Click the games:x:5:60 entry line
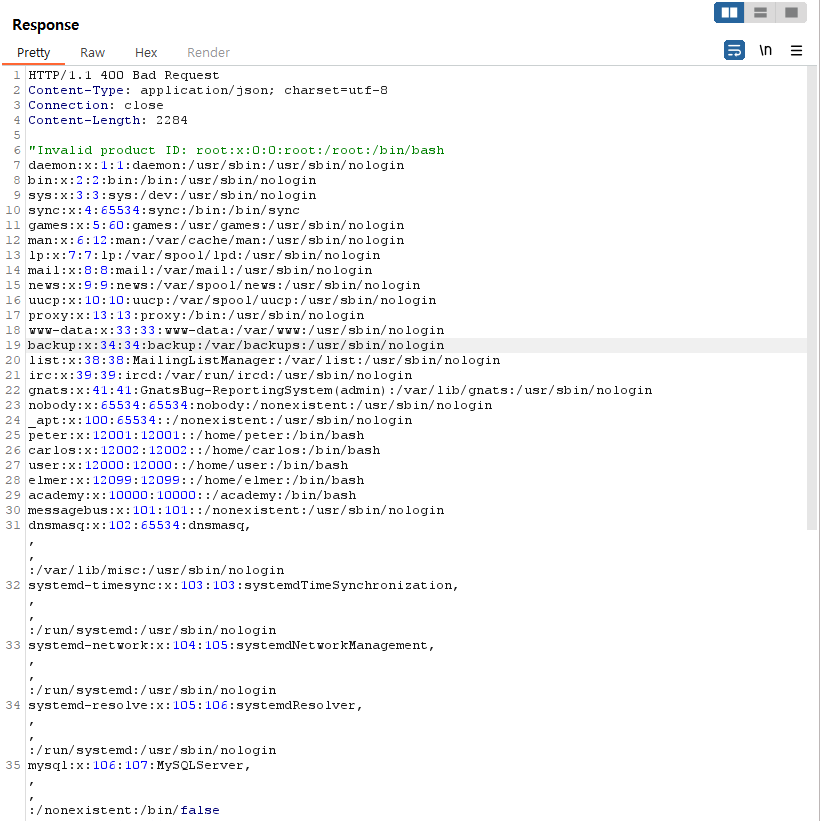The width and height of the screenshot is (822, 821). (x=216, y=225)
